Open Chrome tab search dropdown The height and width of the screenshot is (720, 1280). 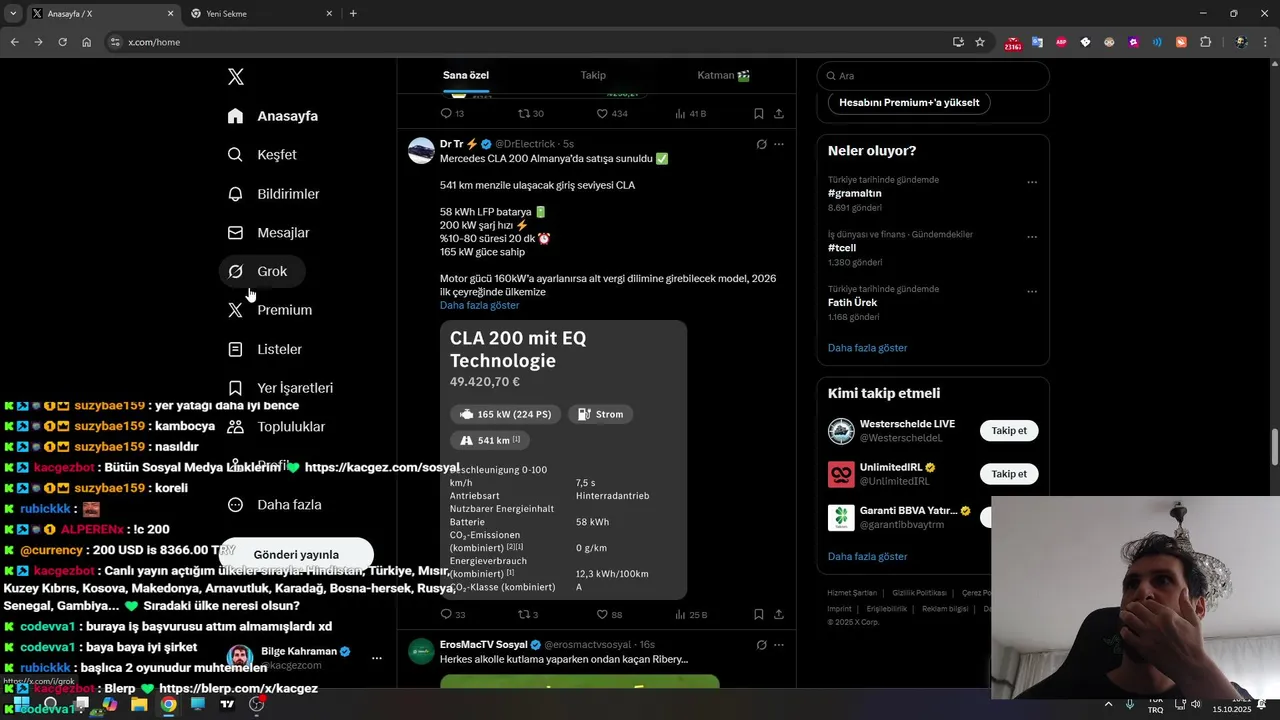[x=13, y=14]
